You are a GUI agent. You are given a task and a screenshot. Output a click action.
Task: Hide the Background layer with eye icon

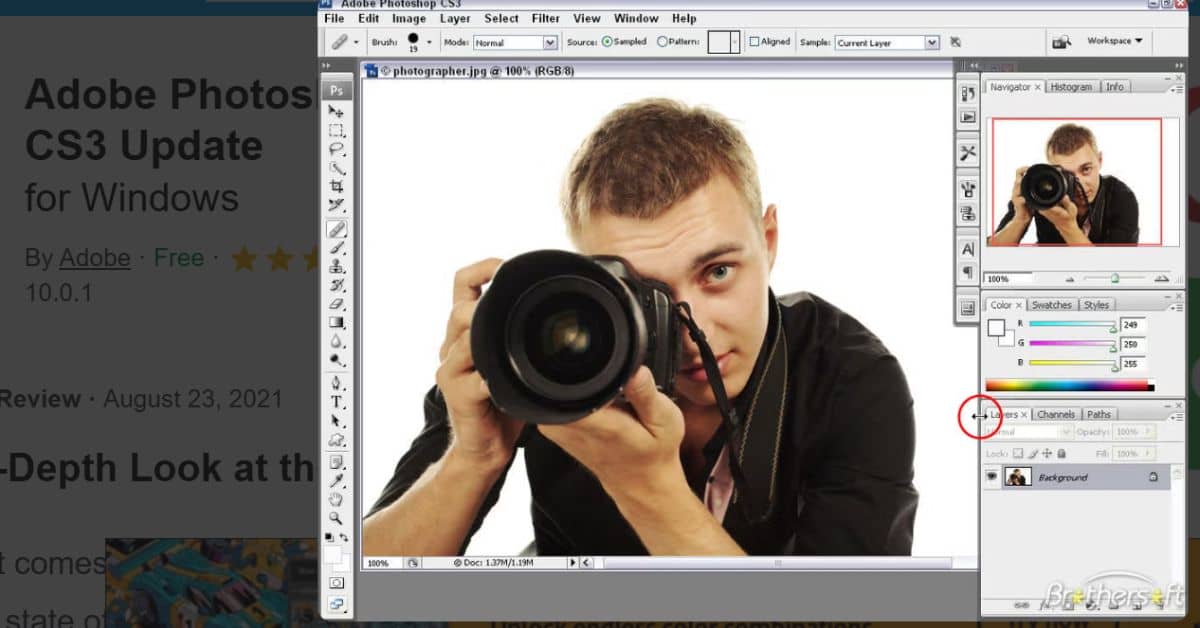click(x=992, y=477)
